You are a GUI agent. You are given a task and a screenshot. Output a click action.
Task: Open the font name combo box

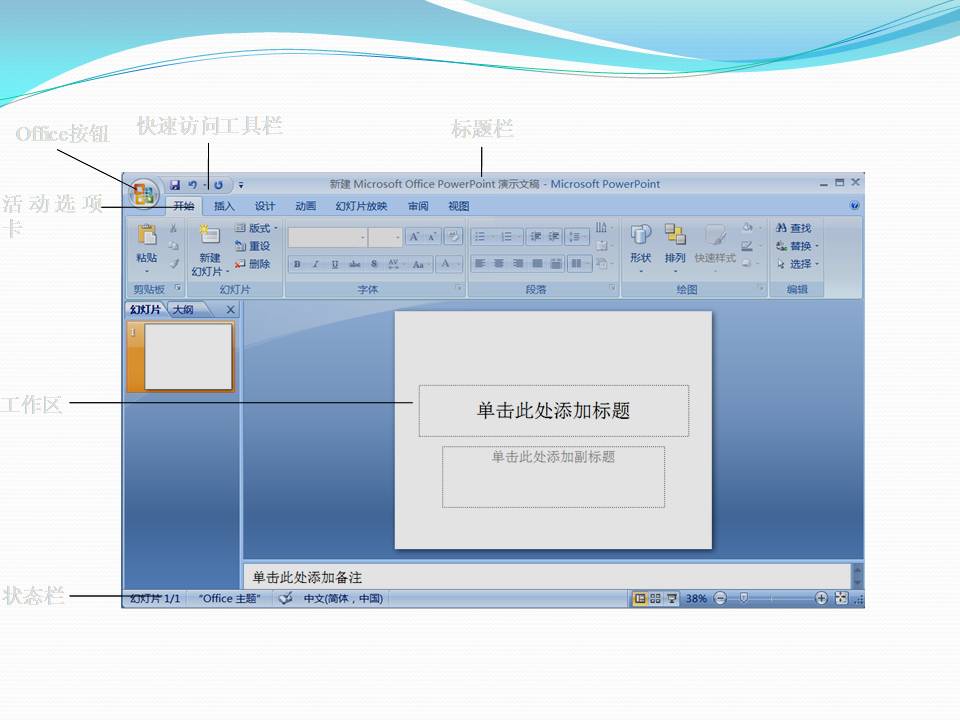click(x=328, y=237)
